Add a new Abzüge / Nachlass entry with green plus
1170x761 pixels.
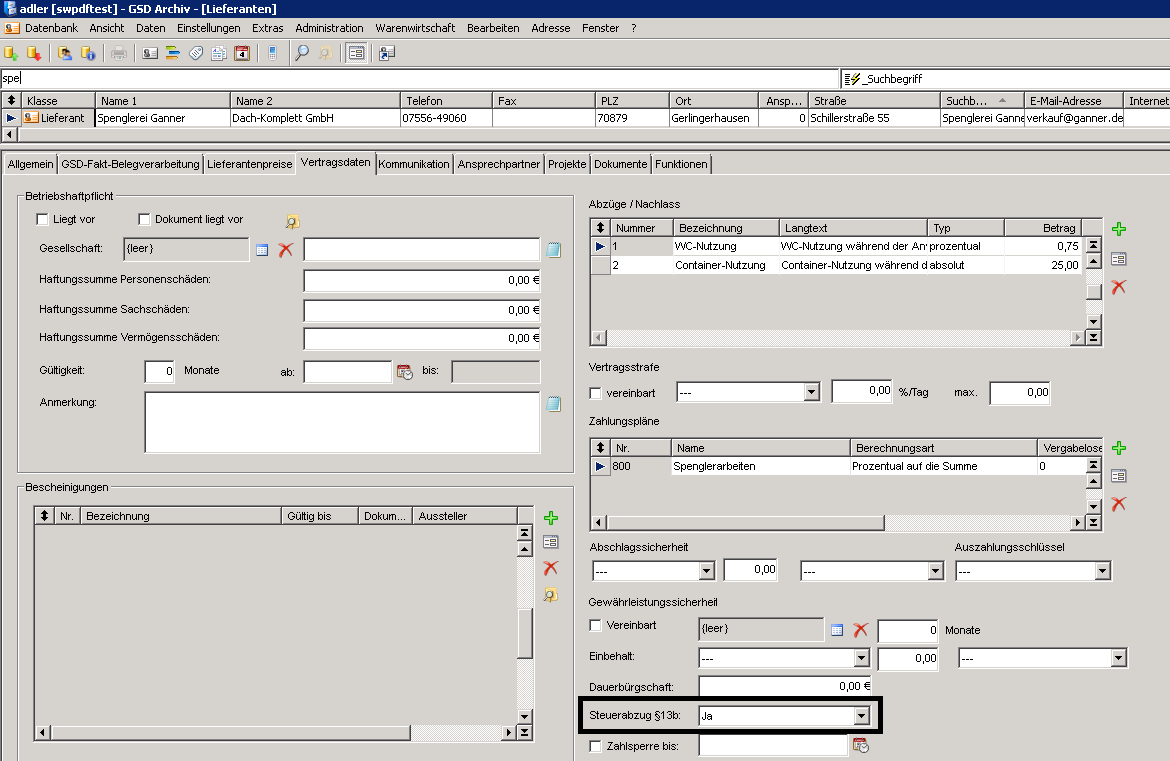click(1119, 229)
